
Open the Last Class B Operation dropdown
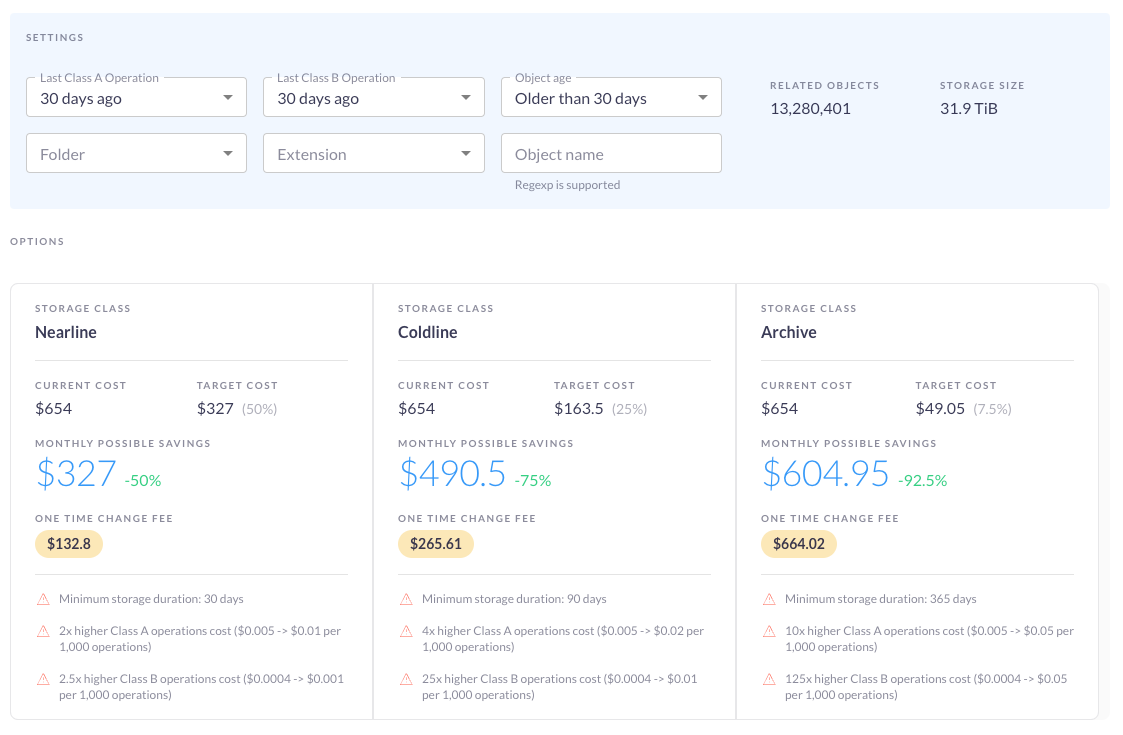pos(373,97)
